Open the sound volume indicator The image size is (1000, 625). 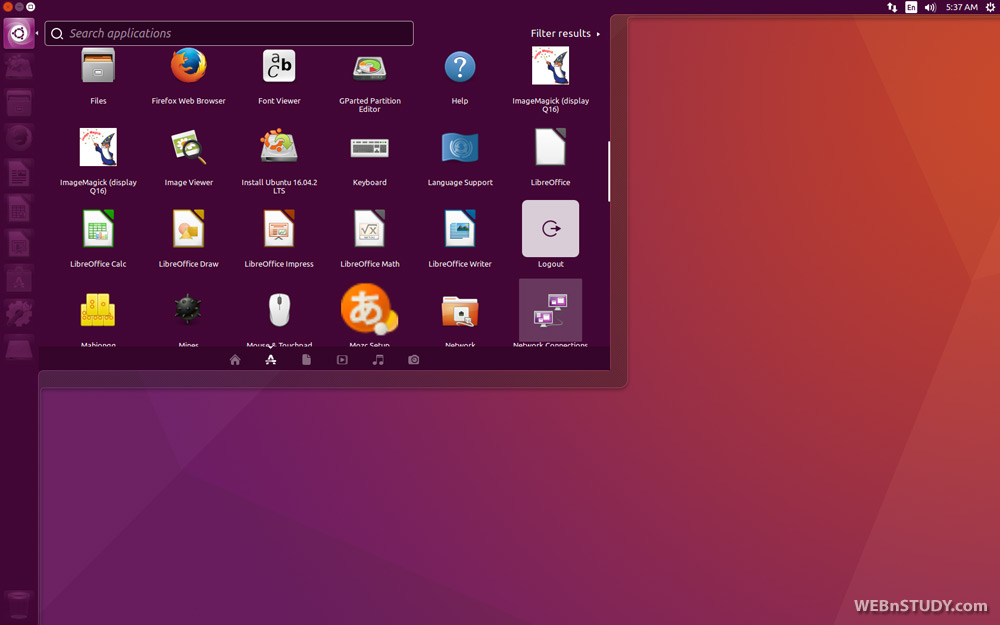click(x=930, y=7)
